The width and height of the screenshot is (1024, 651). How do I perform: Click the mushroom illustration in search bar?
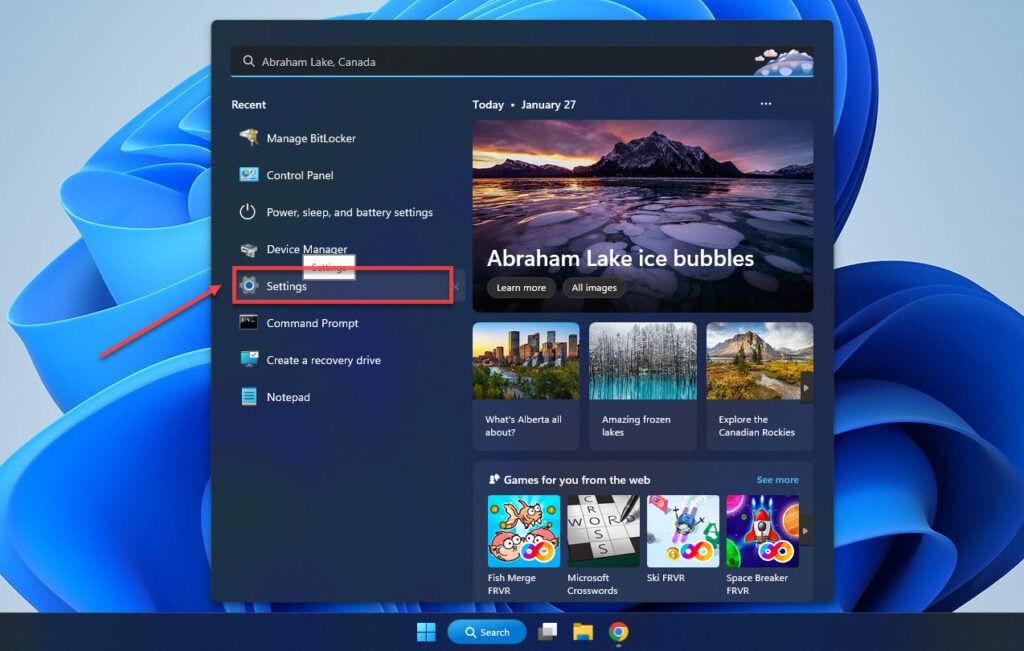tap(784, 62)
